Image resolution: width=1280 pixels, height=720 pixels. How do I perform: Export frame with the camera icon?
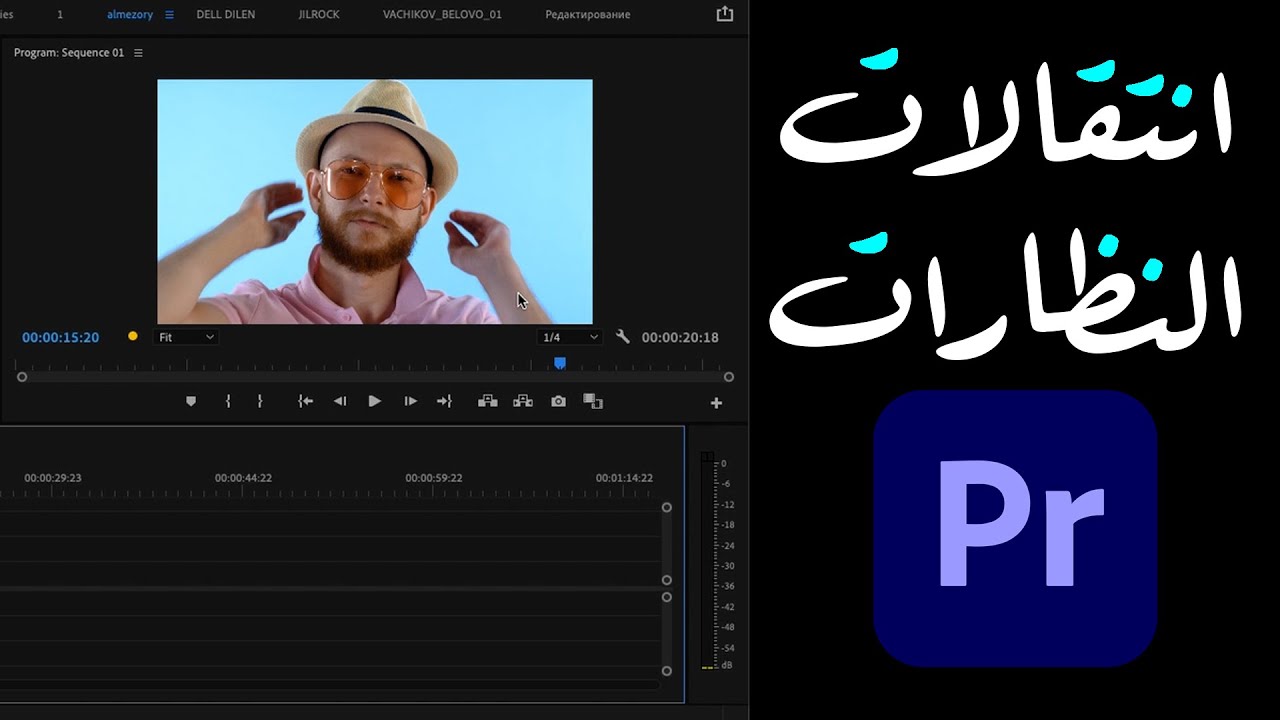(558, 401)
